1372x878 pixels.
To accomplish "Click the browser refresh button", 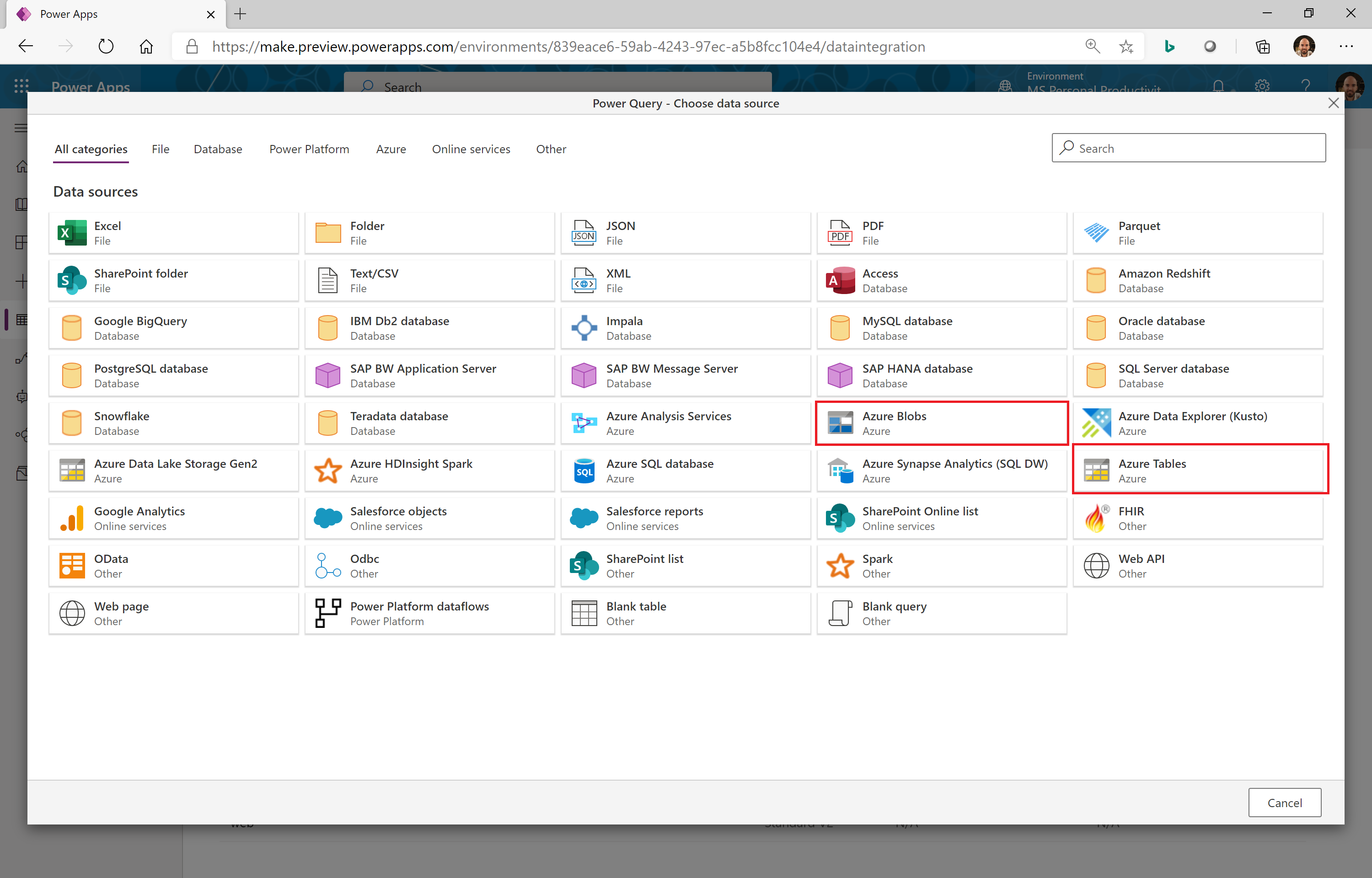I will [106, 46].
